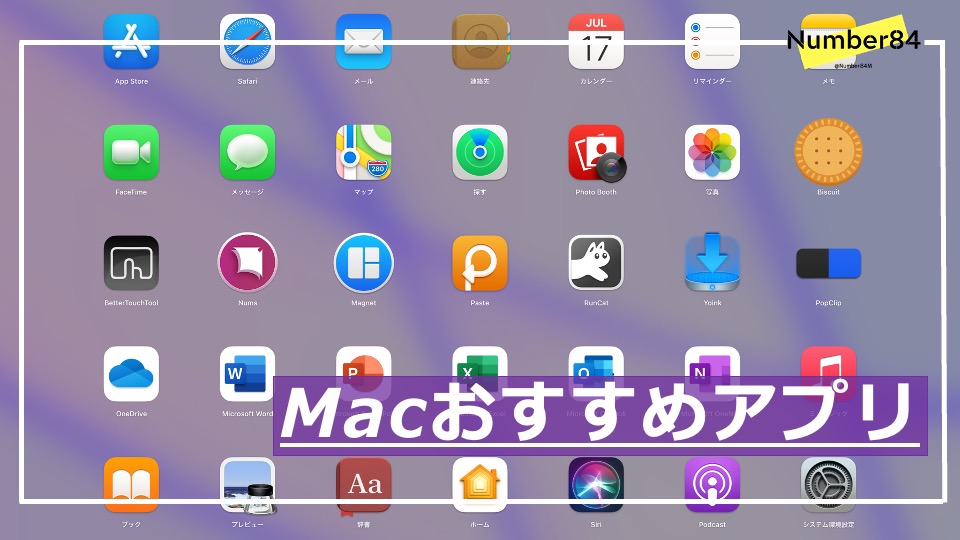Viewport: 960px width, 540px height.
Task: Start the FaceTime app
Action: (131, 152)
